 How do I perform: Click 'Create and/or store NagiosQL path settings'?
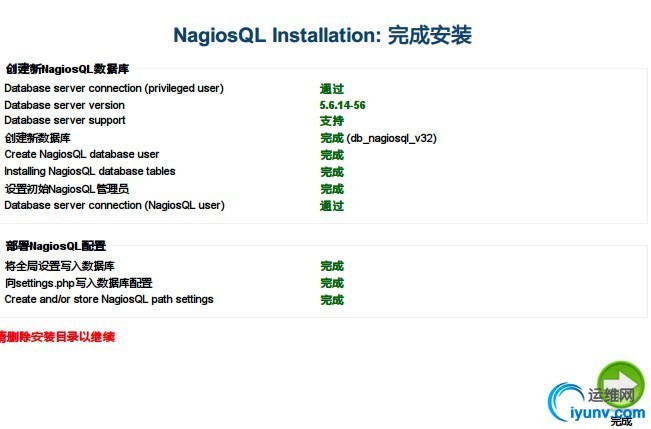pyautogui.click(x=109, y=299)
